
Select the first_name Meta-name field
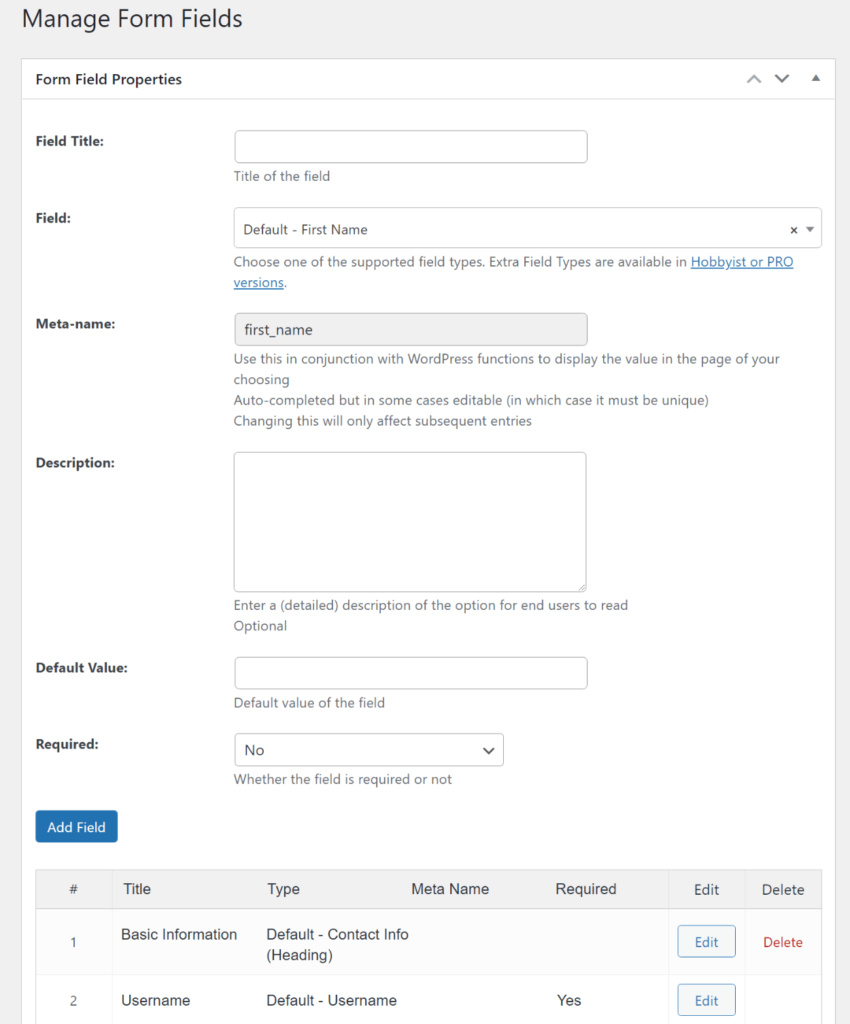(x=410, y=329)
